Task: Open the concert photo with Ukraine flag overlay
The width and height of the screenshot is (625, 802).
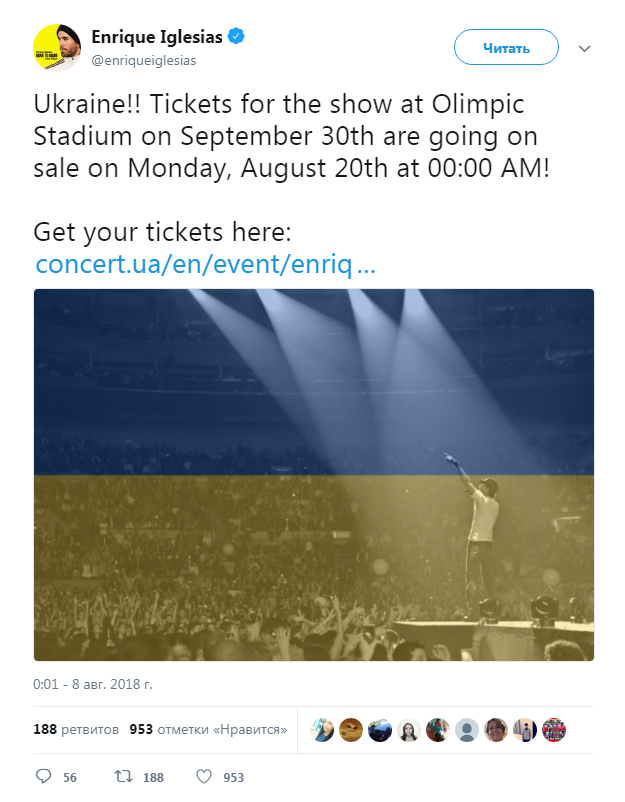Action: (314, 474)
